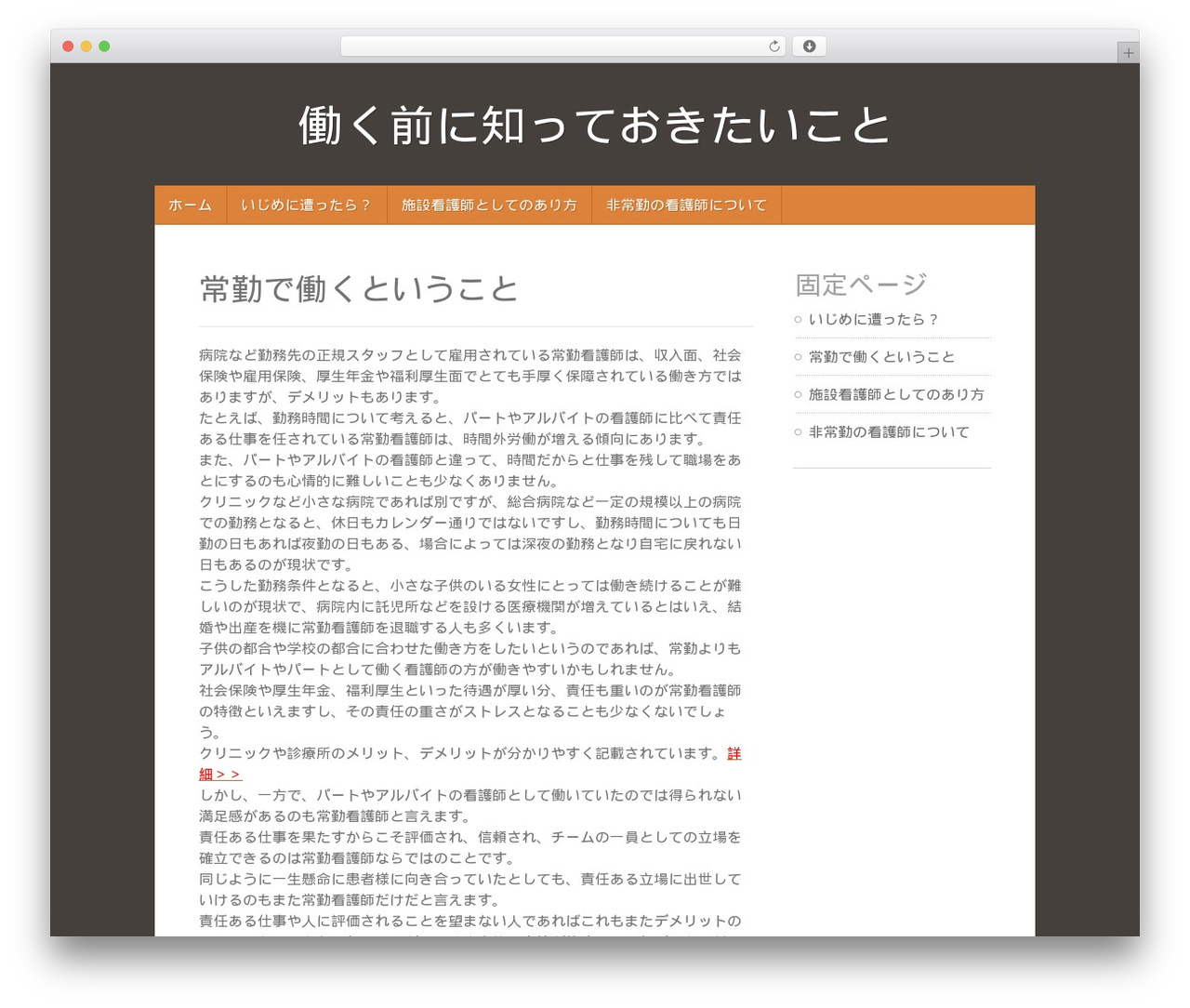This screenshot has height=1008, width=1190.
Task: Minimize the browser window with the yellow button
Action: [x=86, y=46]
